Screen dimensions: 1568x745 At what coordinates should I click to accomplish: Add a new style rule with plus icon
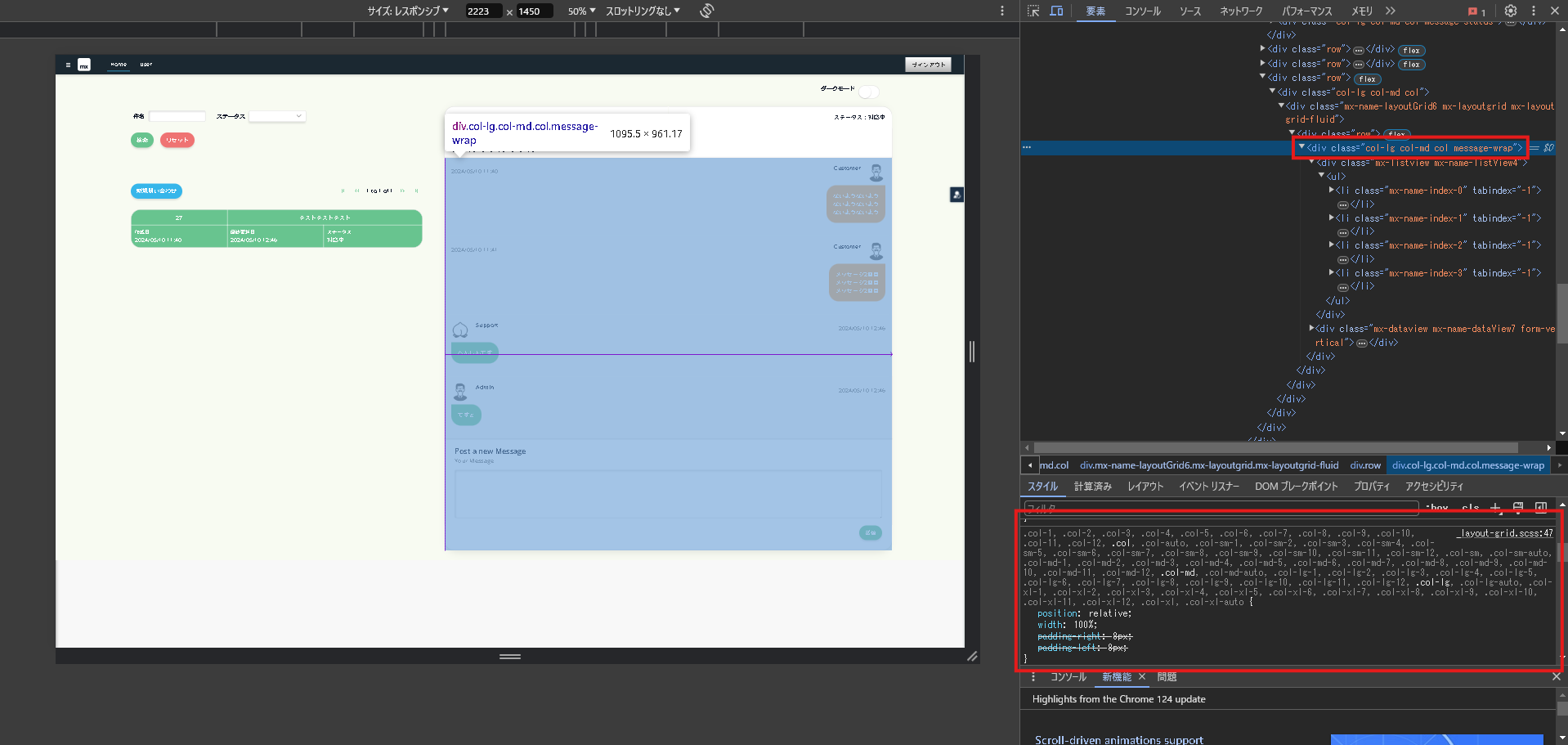1495,507
